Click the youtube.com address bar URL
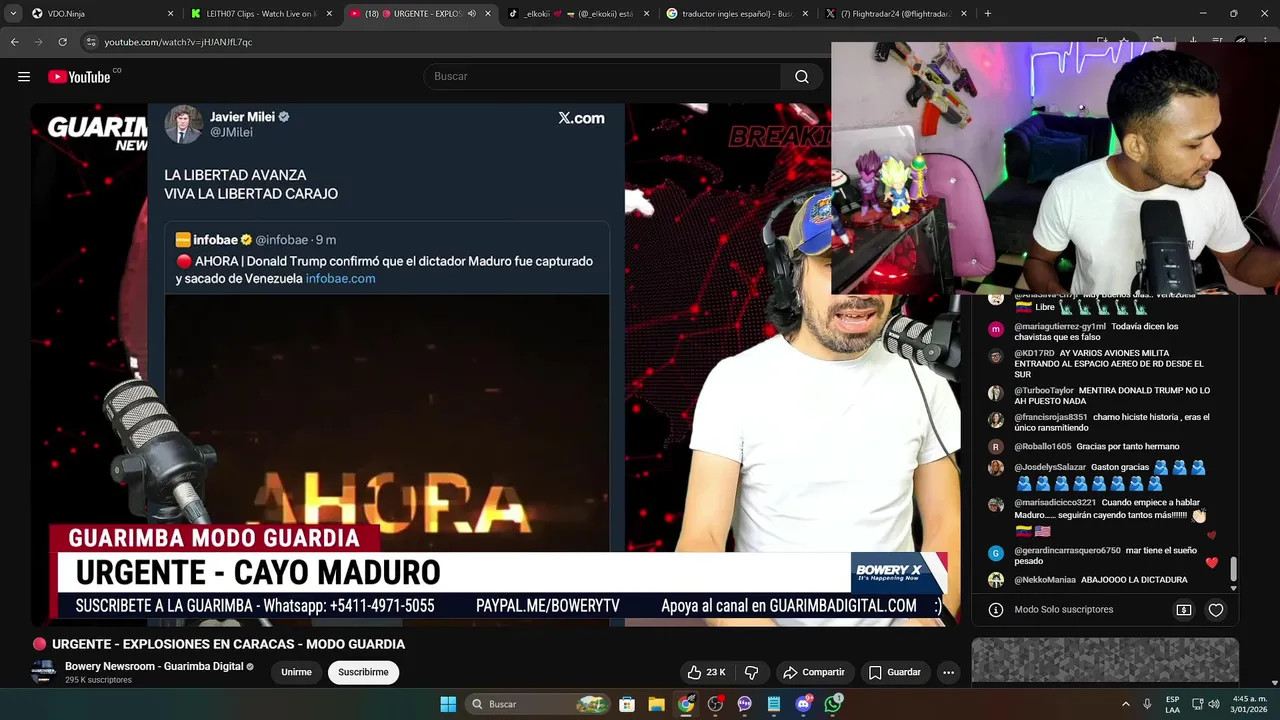1280x720 pixels. tap(178, 42)
